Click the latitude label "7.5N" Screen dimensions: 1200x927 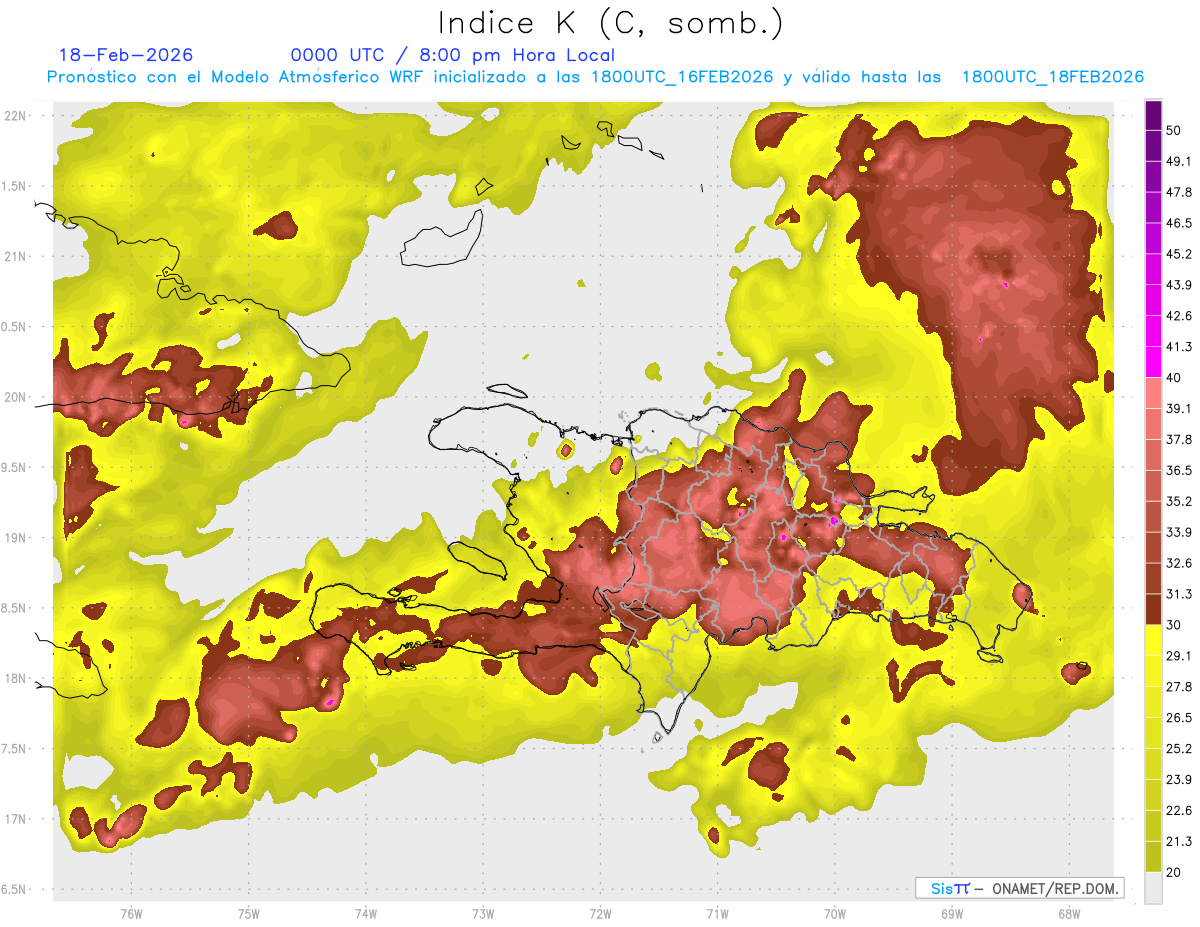15,750
